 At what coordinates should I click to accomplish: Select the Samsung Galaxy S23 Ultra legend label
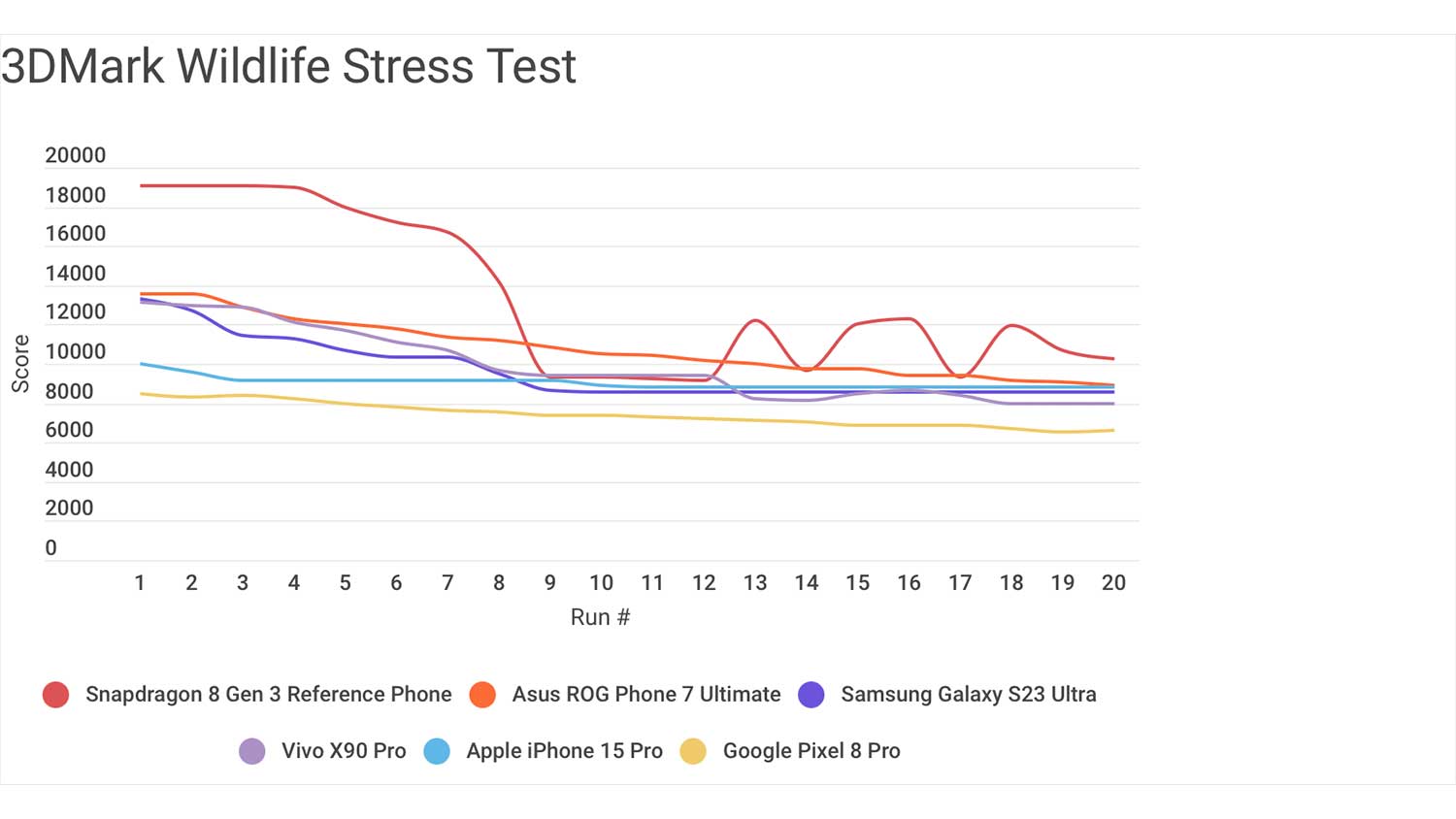pos(969,695)
